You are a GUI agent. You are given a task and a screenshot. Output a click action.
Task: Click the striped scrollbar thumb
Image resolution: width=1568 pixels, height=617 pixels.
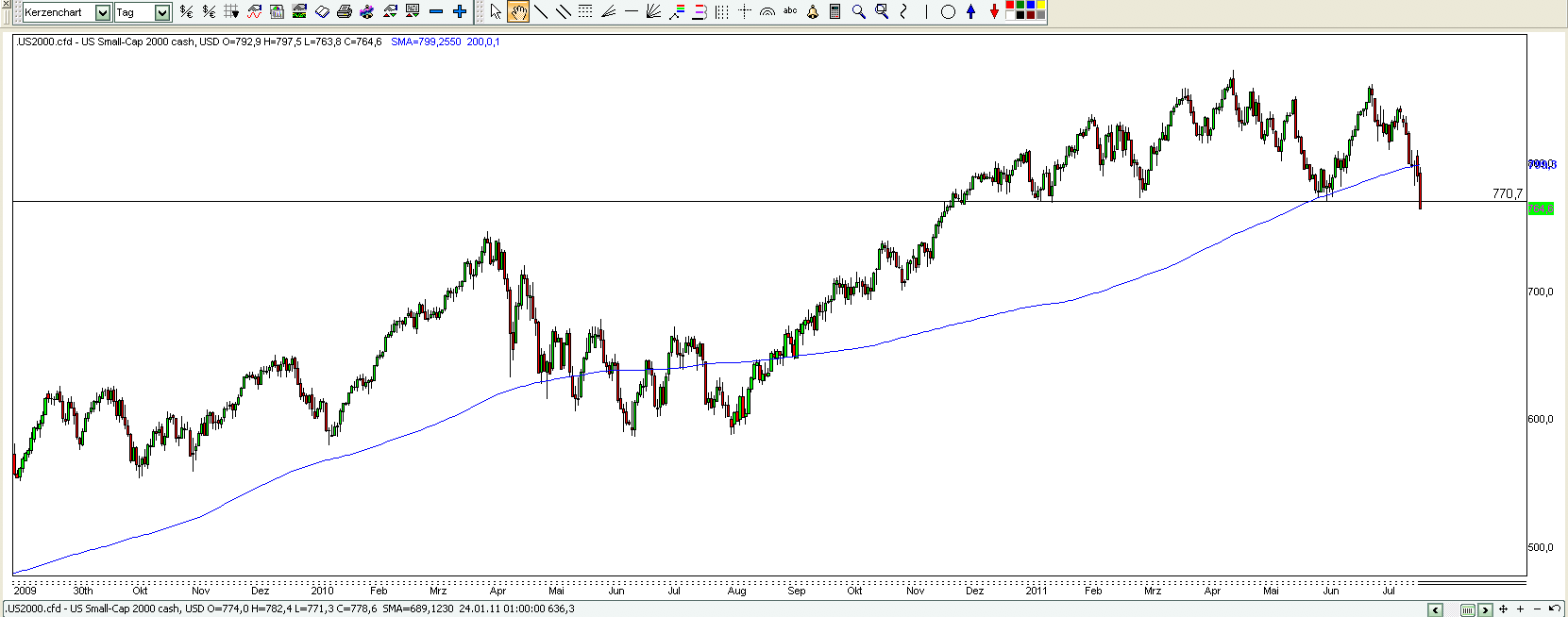[x=1468, y=609]
